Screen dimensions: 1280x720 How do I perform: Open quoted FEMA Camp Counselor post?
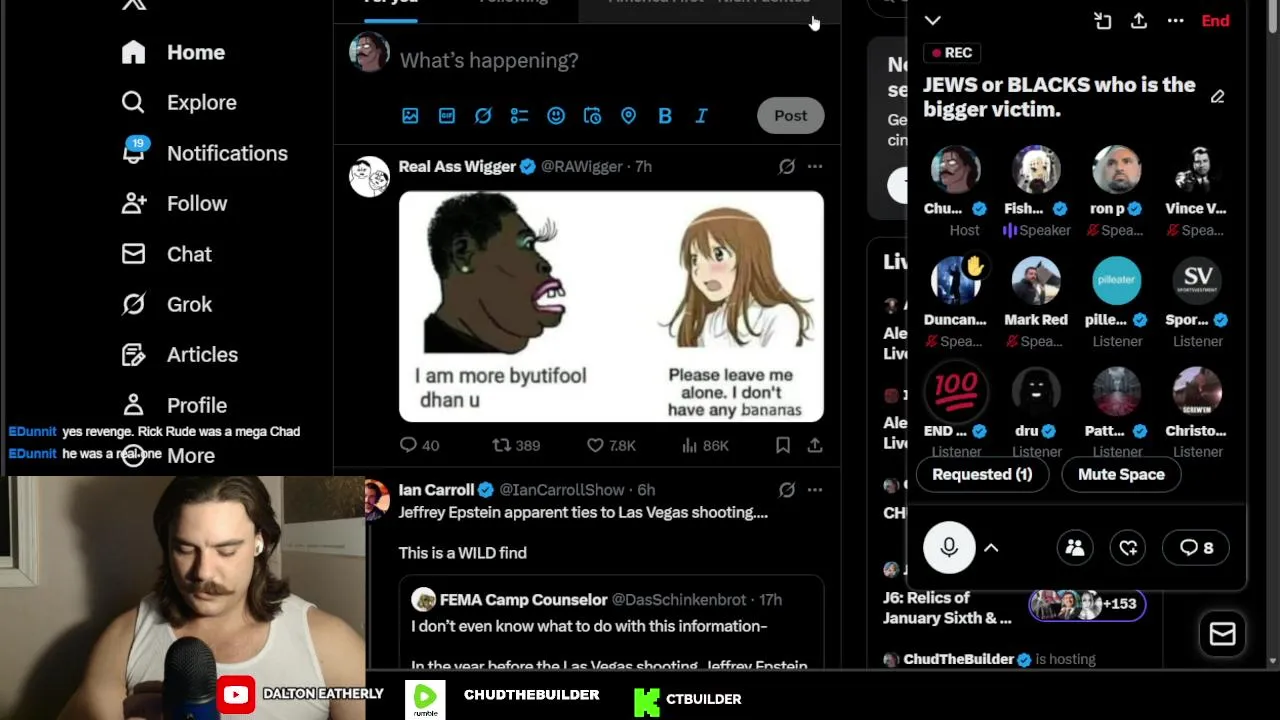pos(611,622)
